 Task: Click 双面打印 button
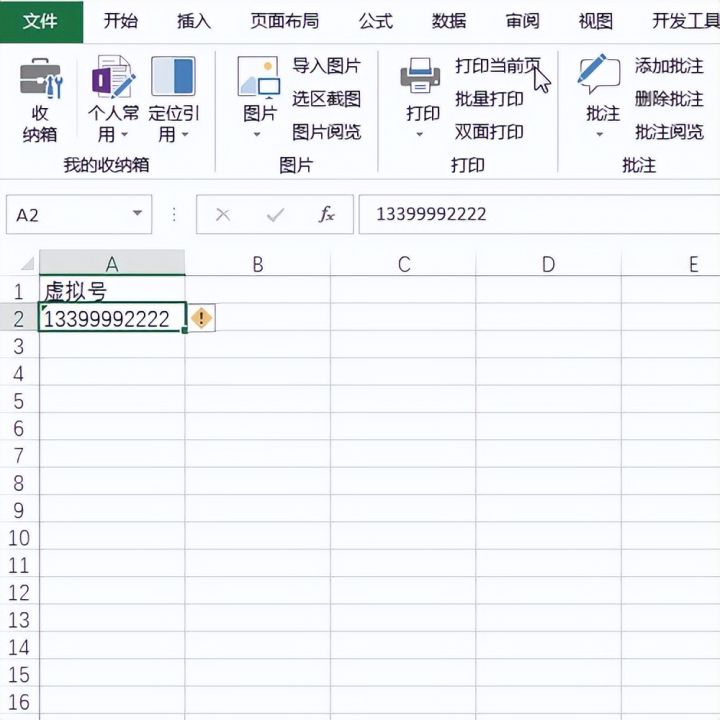coord(489,132)
